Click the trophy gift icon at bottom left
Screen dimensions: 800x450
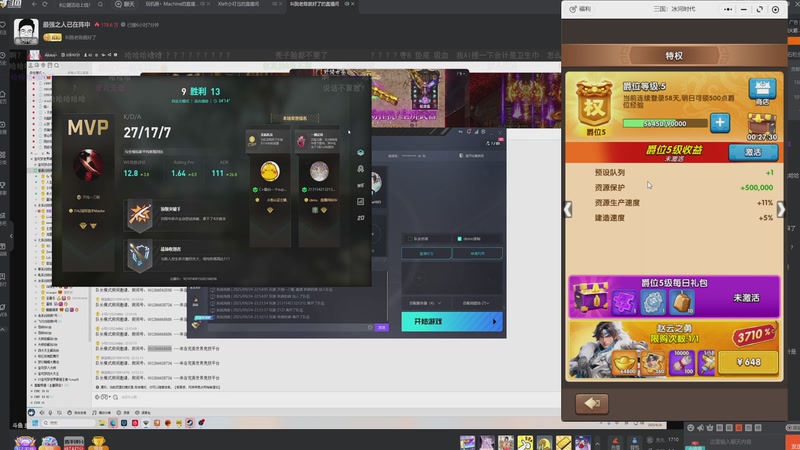[98, 443]
